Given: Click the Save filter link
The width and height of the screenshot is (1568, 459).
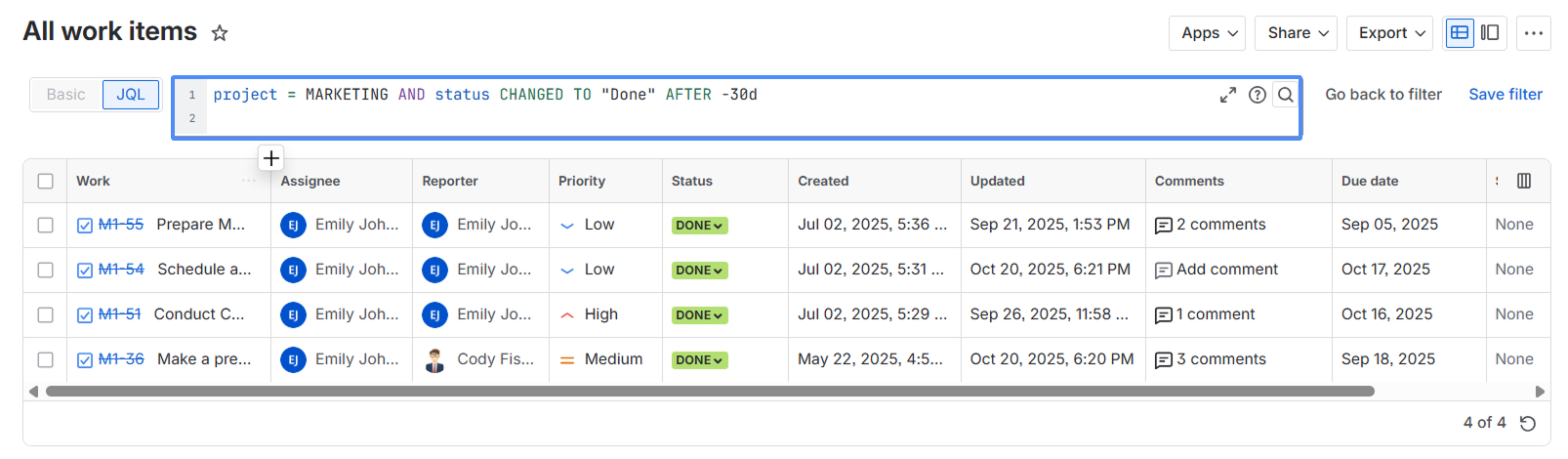Looking at the screenshot, I should [x=1506, y=95].
